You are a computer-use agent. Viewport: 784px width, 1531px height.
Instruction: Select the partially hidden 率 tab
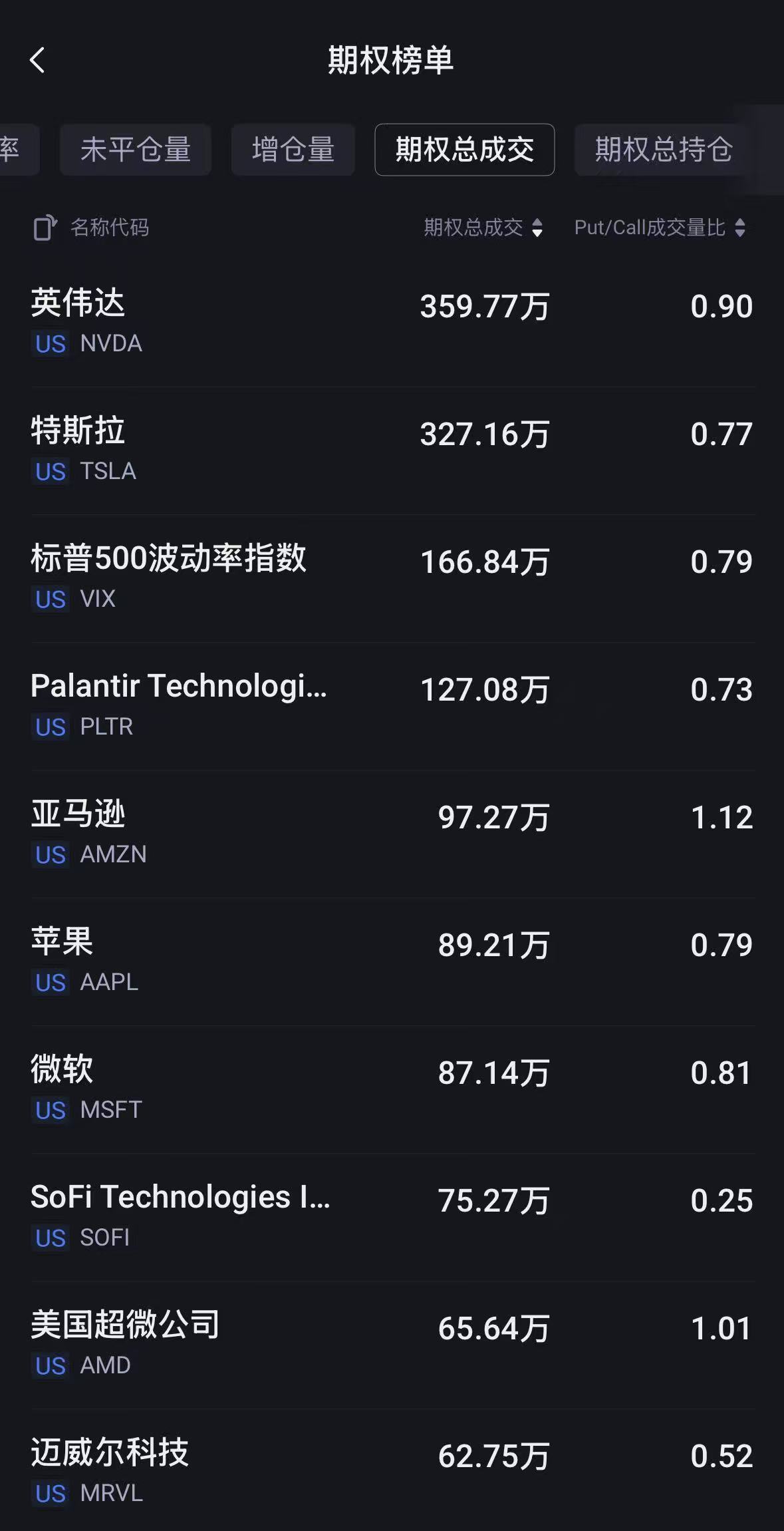click(19, 150)
